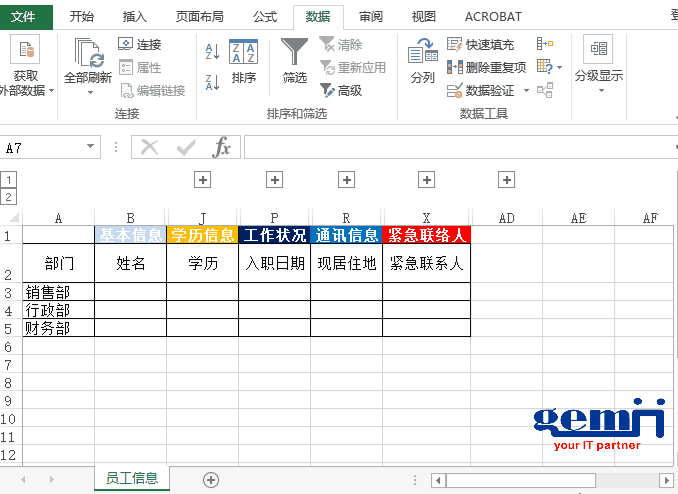Screen dimensions: 678x494
Task: Open the what-if analysis dropdown arrow
Action: 560,67
